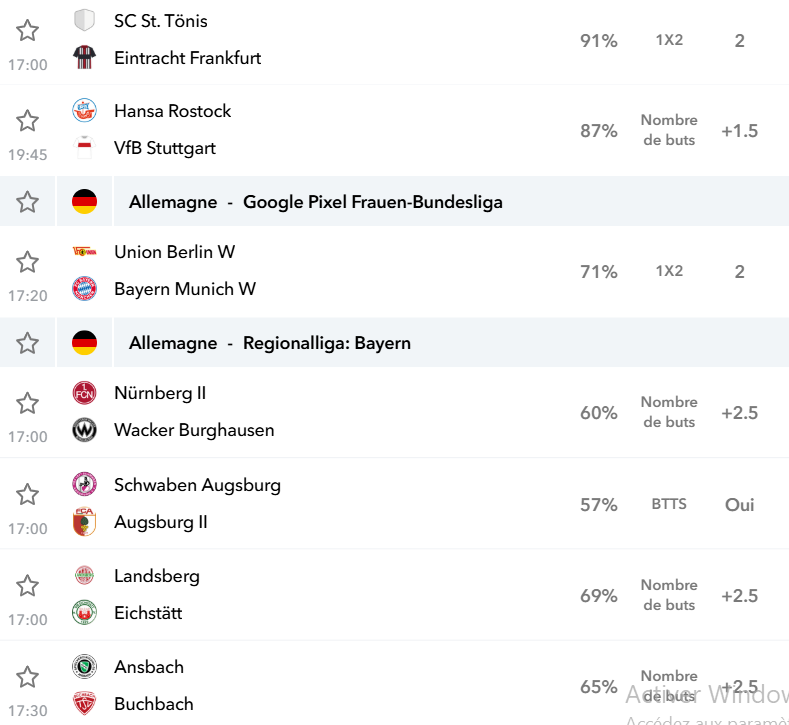Image resolution: width=789 pixels, height=725 pixels.
Task: Open the Regionalliga: Bayern league link
Action: pos(327,343)
